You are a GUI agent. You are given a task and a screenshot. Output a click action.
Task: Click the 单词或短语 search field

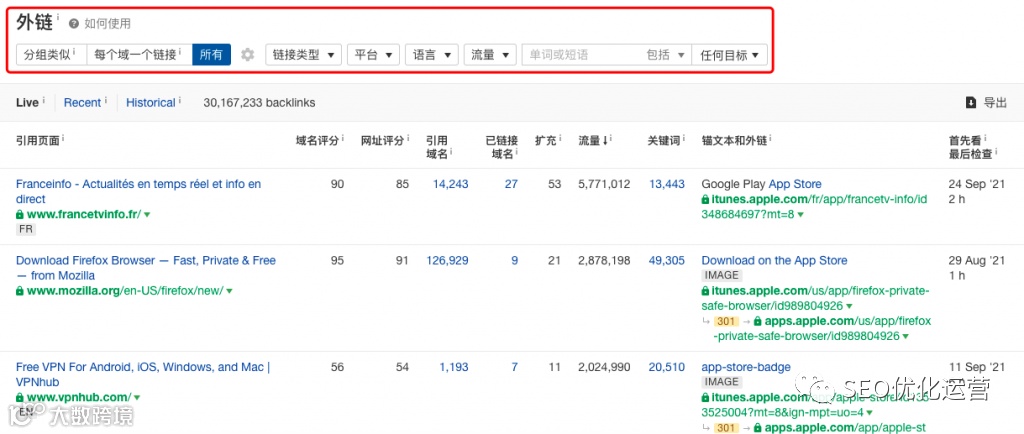click(x=581, y=55)
